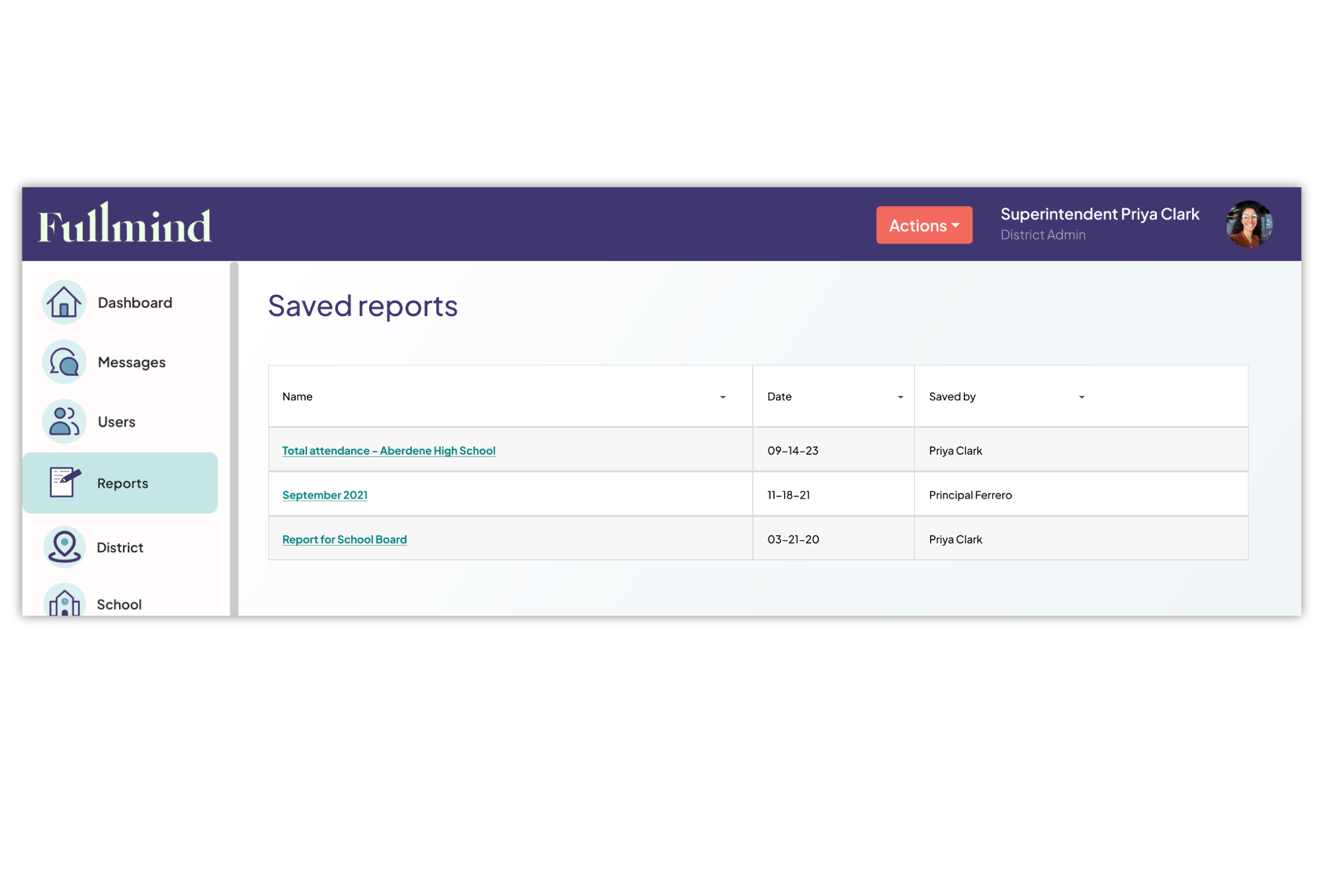Select the Reports notepad icon

click(x=64, y=482)
